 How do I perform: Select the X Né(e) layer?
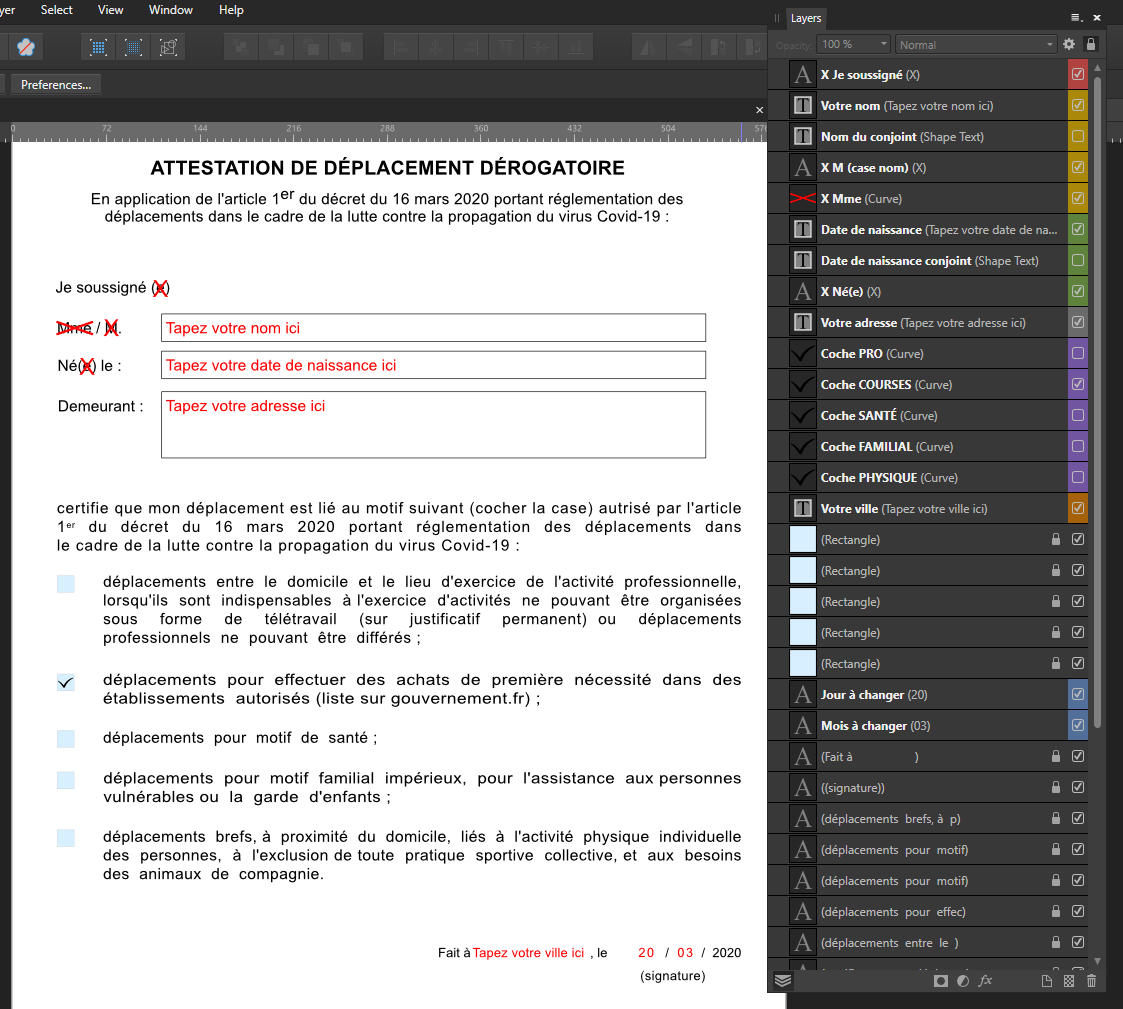[928, 291]
